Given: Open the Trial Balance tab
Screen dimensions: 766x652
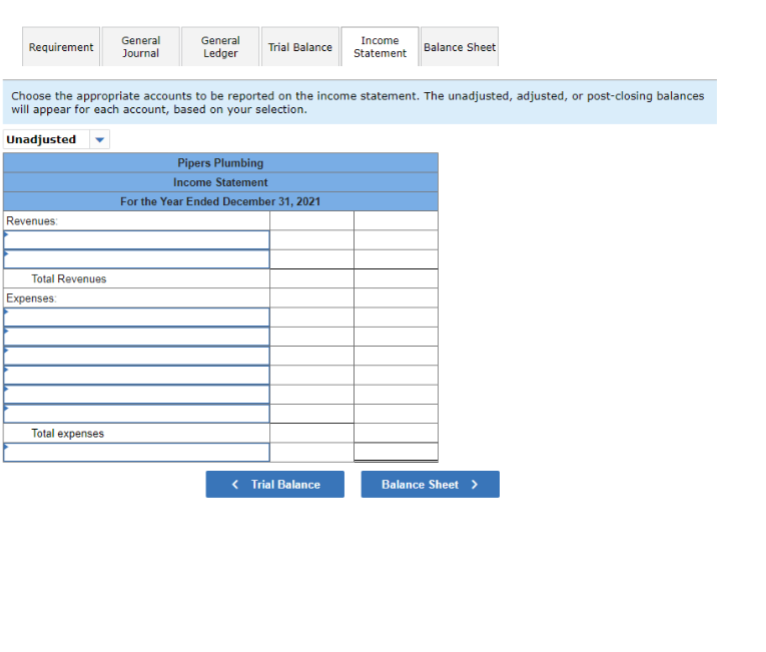Looking at the screenshot, I should click(x=300, y=47).
